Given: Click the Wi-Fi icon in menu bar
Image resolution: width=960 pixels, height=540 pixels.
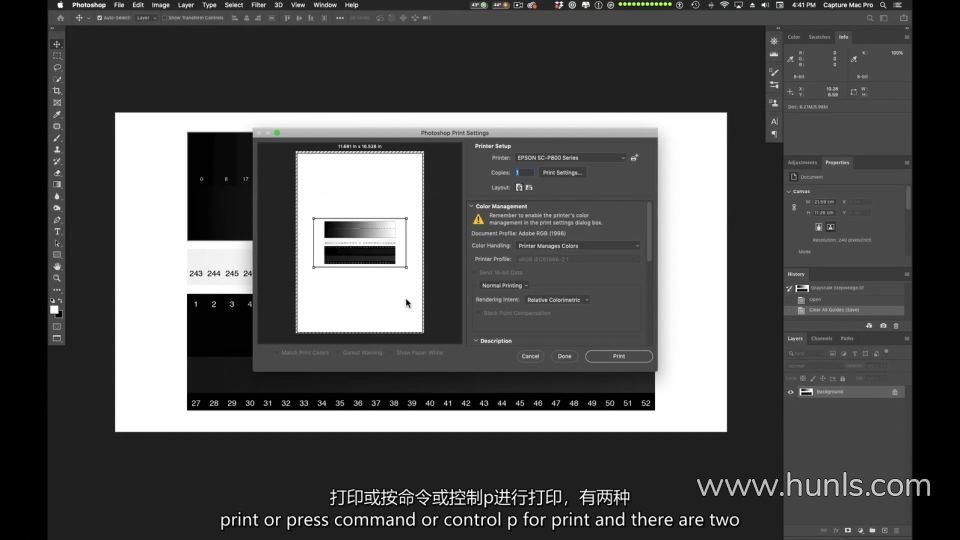Looking at the screenshot, I should pos(724,5).
